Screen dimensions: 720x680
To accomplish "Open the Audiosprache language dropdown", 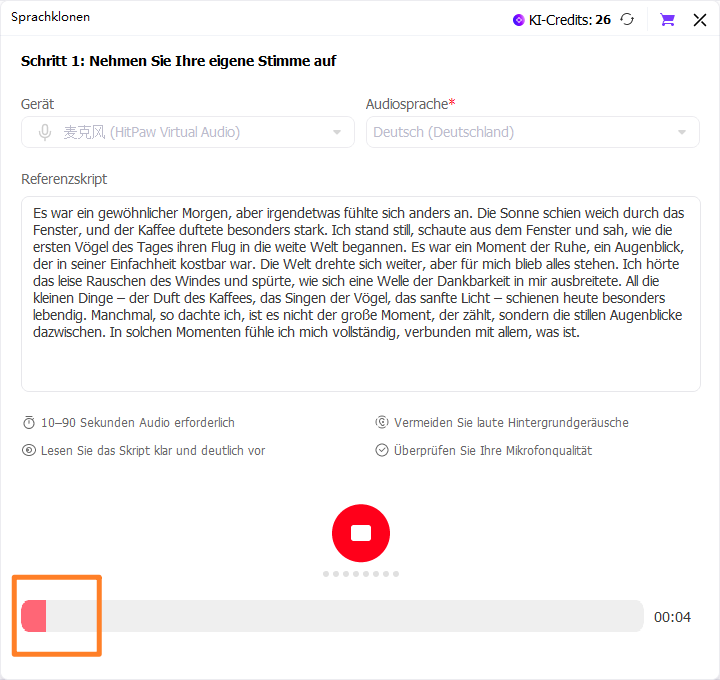I will [533, 132].
